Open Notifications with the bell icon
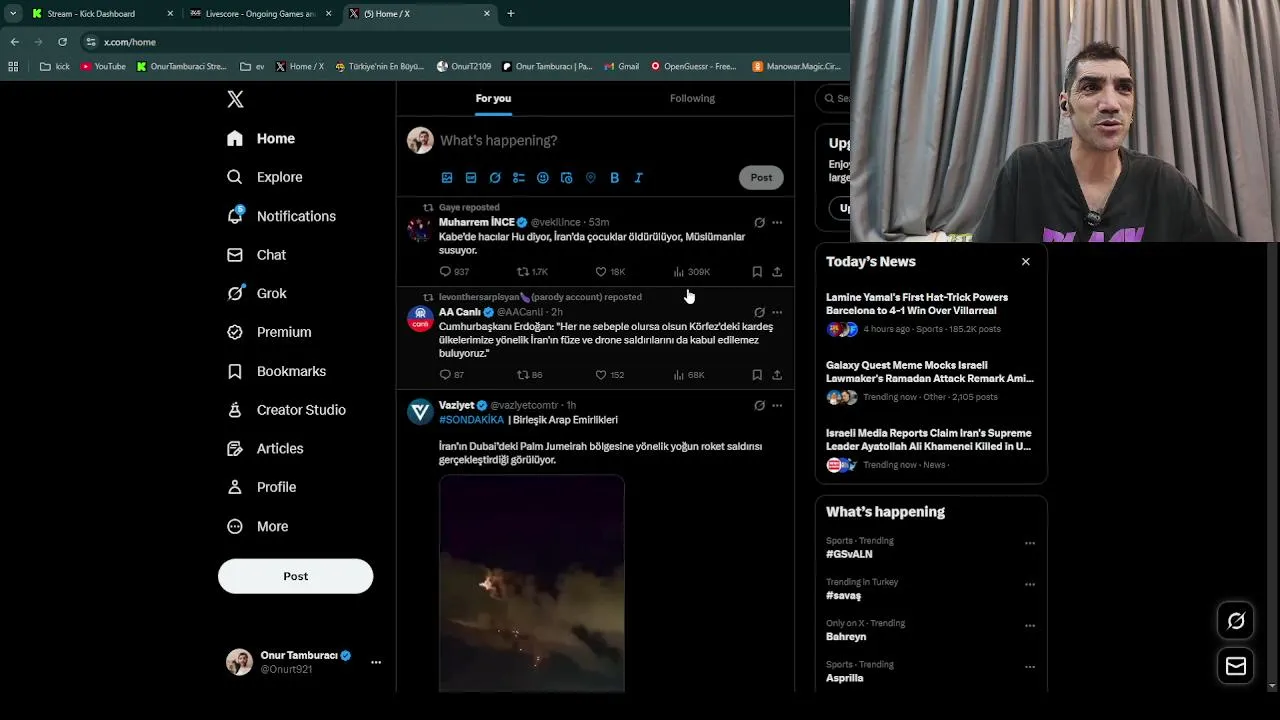This screenshot has width=1280, height=720. (x=281, y=216)
